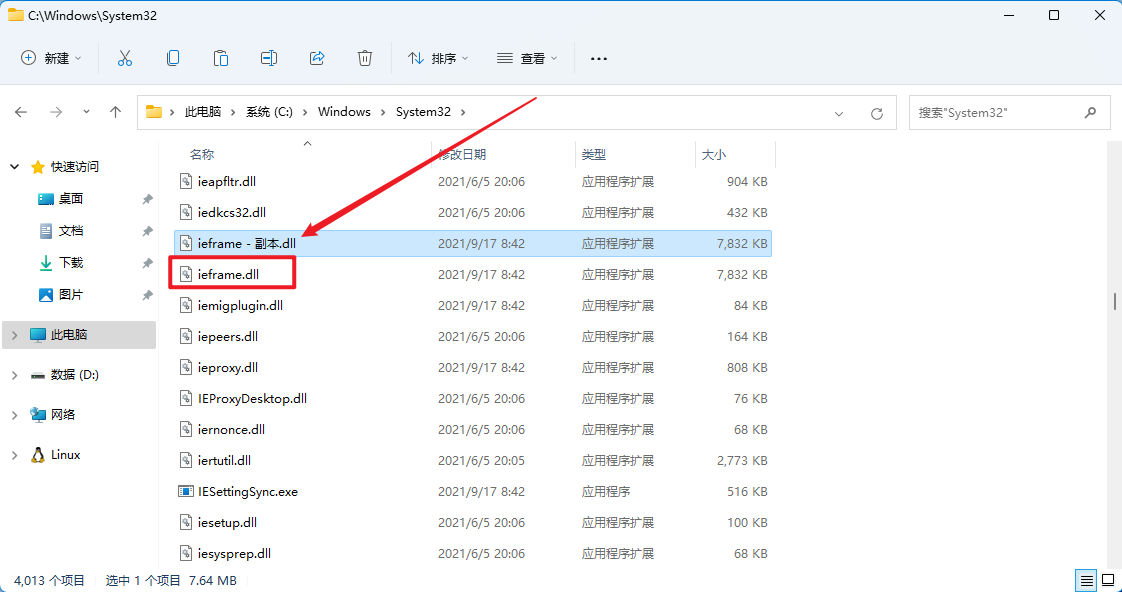Viewport: 1122px width, 592px height.
Task: Select the iesetup.dll file
Action: click(473, 523)
